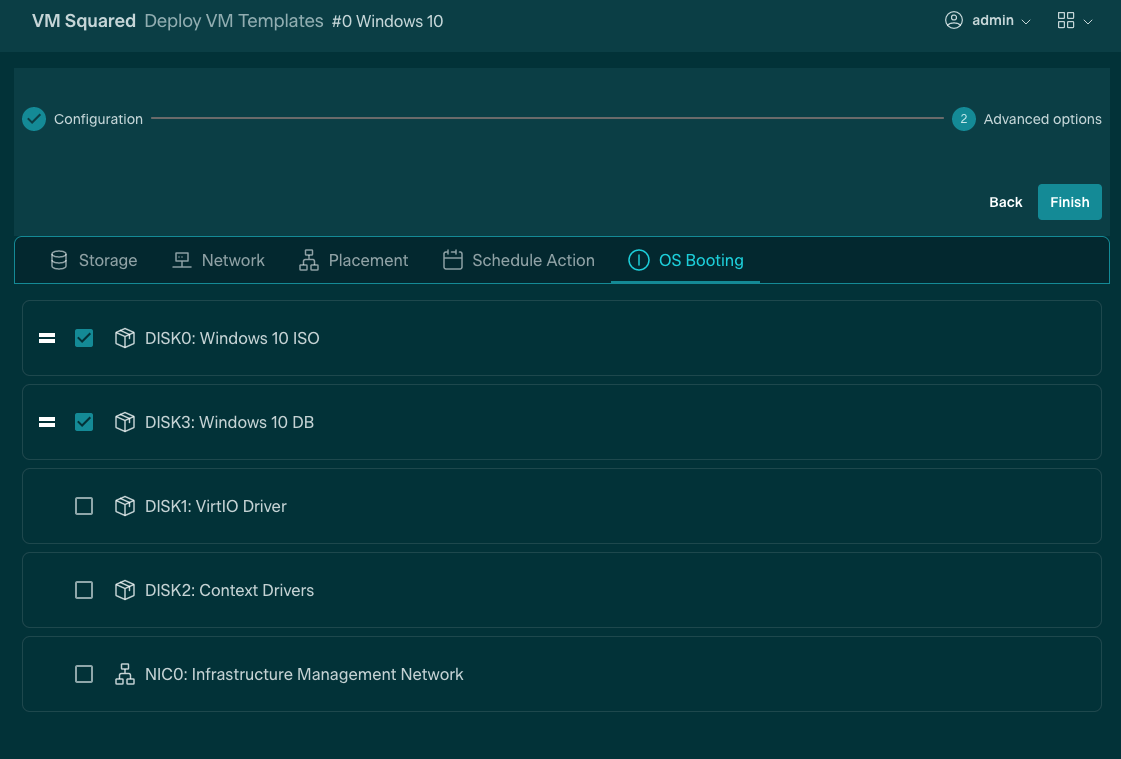Click the NIC0 network icon
The image size is (1121, 759).
click(x=124, y=674)
